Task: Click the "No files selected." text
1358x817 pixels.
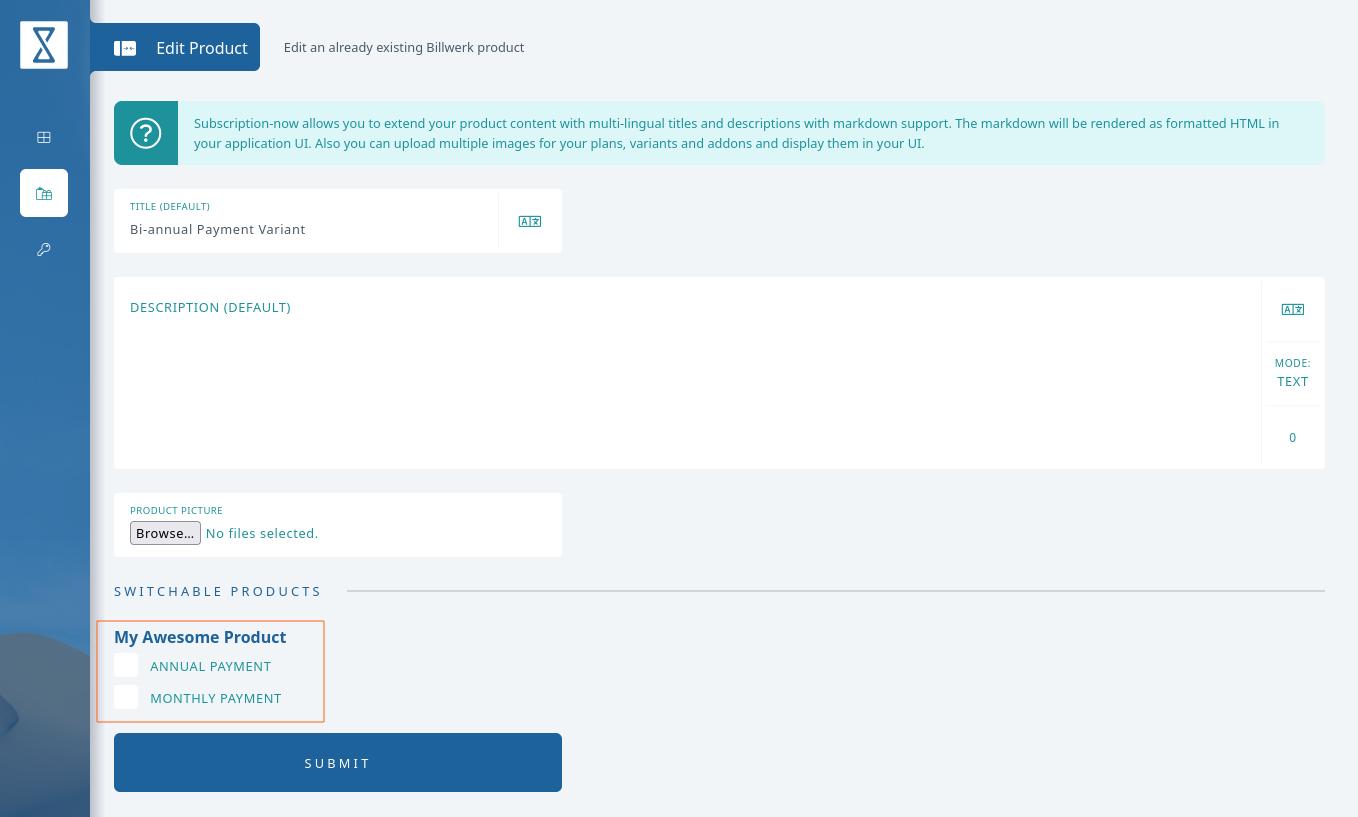Action: point(262,533)
